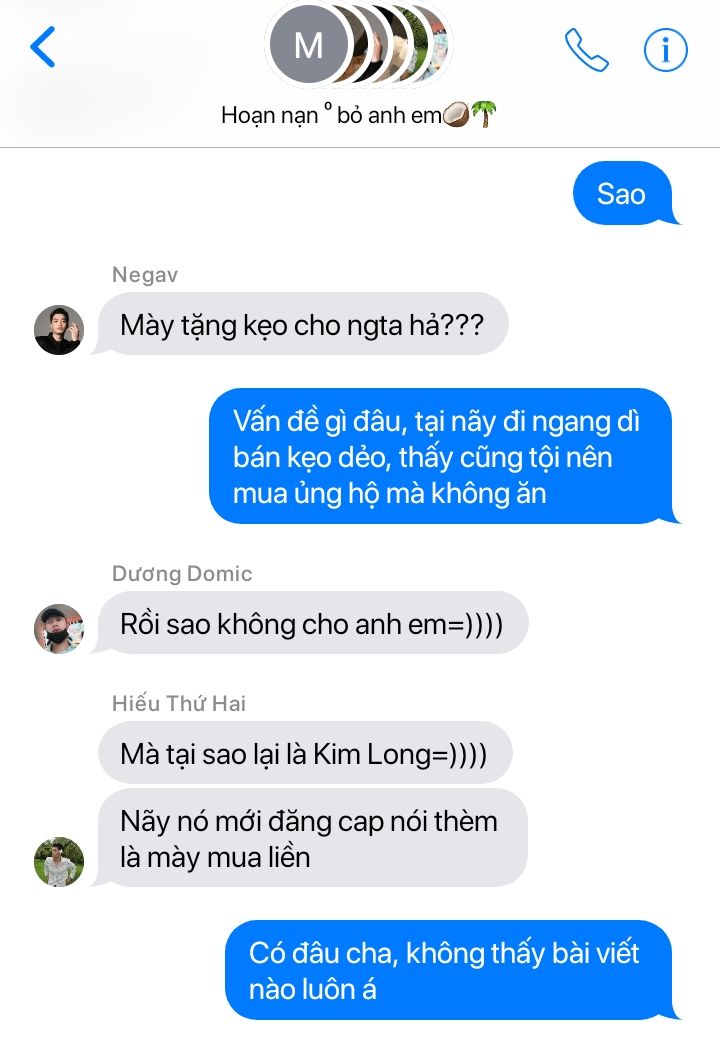Tap Dương Domic's profile picture
720x1041 pixels.
coord(59,629)
